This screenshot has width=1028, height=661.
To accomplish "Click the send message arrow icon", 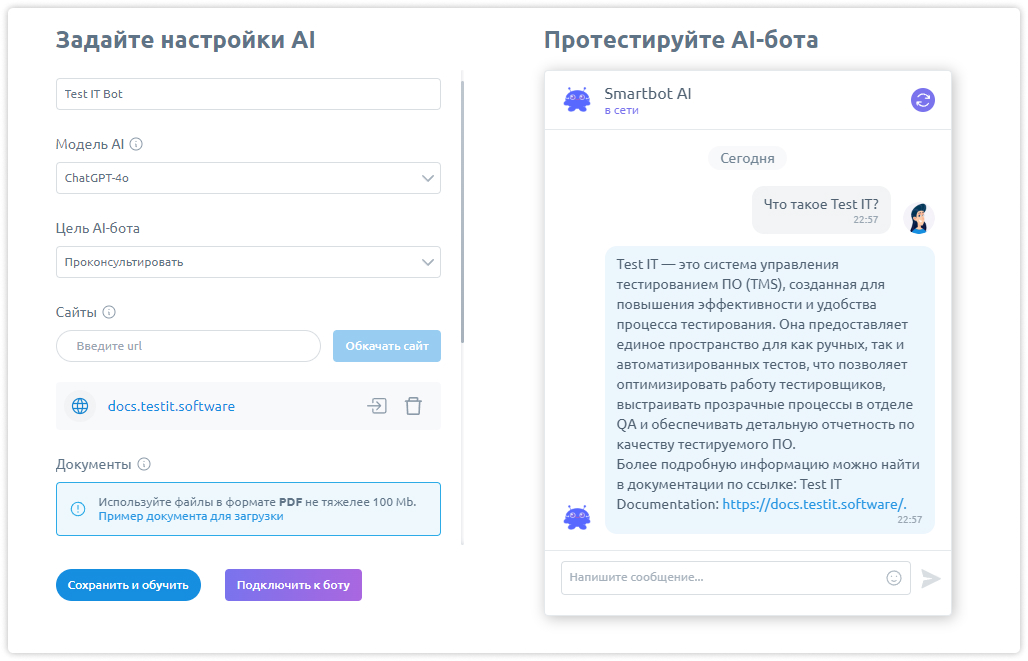I will point(930,578).
